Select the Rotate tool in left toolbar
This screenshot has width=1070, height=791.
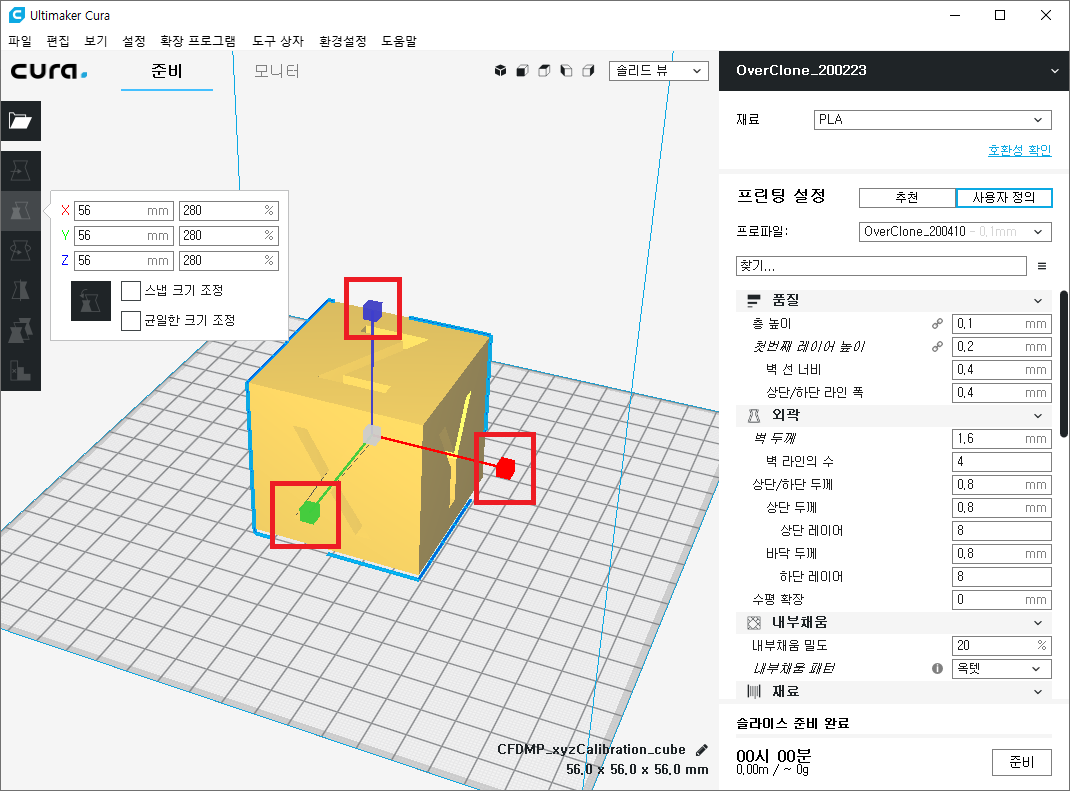click(x=20, y=250)
